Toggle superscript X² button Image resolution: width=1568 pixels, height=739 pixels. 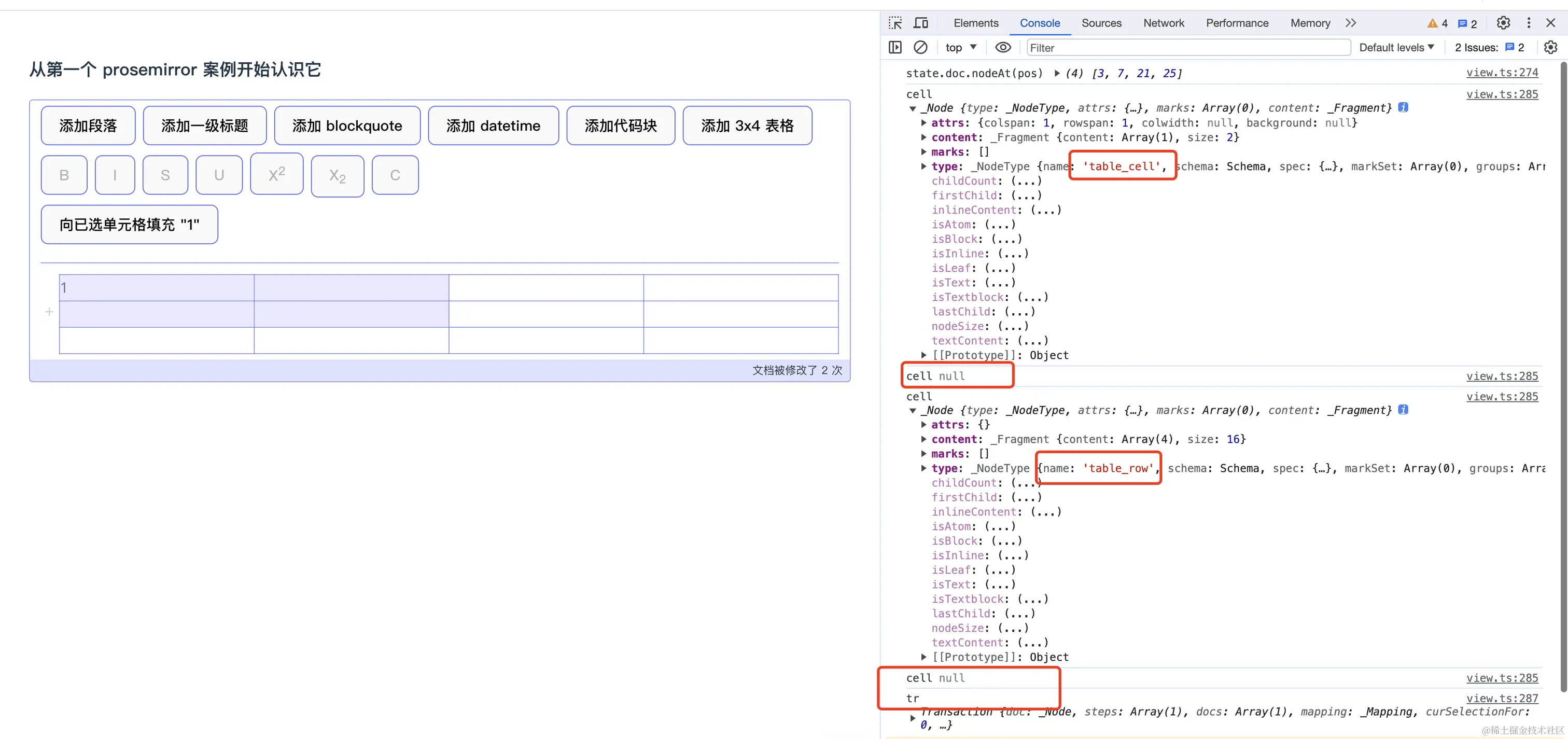[x=276, y=174]
